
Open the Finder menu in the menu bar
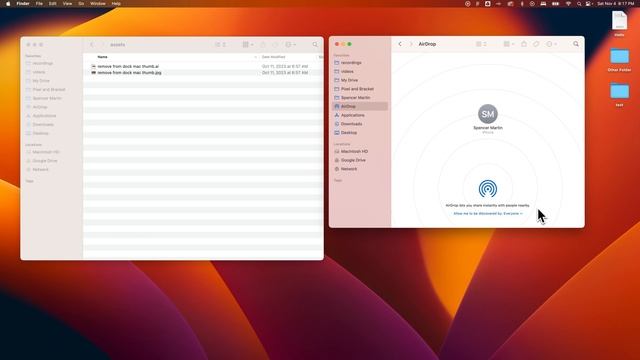click(23, 4)
